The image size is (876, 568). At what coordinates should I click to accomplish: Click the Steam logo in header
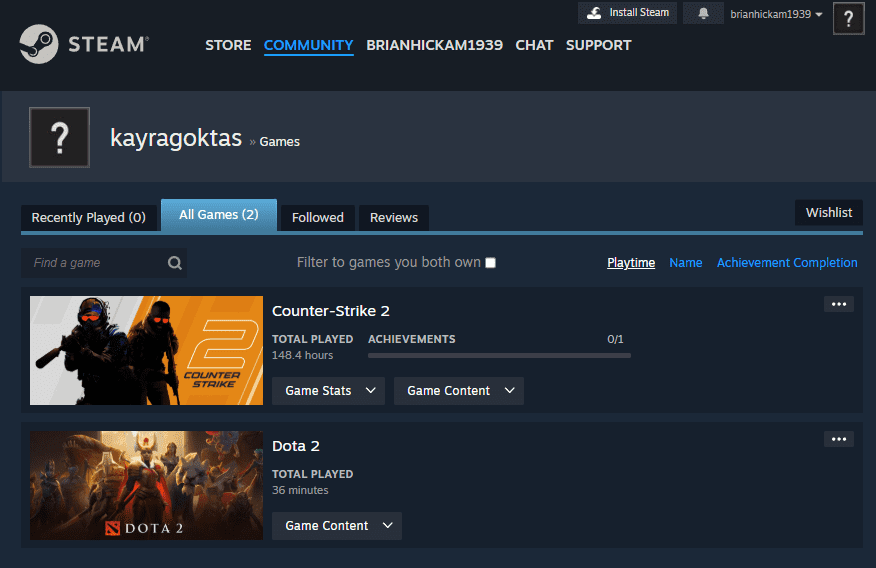[x=83, y=44]
